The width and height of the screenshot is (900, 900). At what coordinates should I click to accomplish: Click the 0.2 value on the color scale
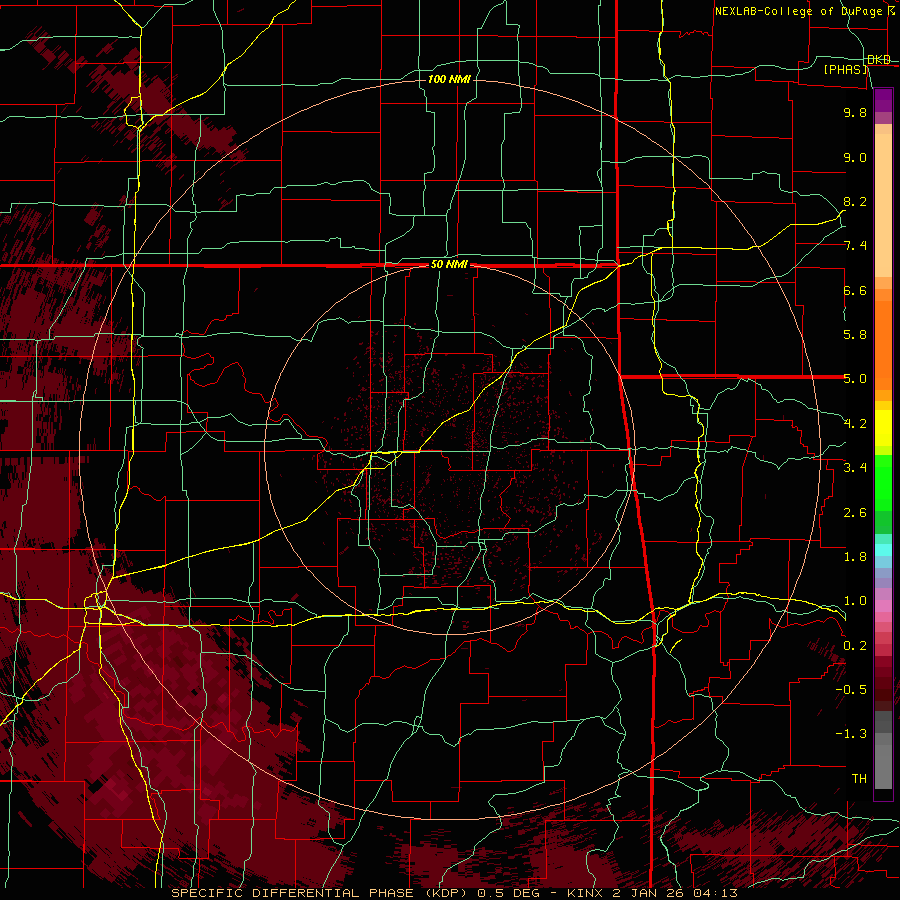pyautogui.click(x=855, y=646)
